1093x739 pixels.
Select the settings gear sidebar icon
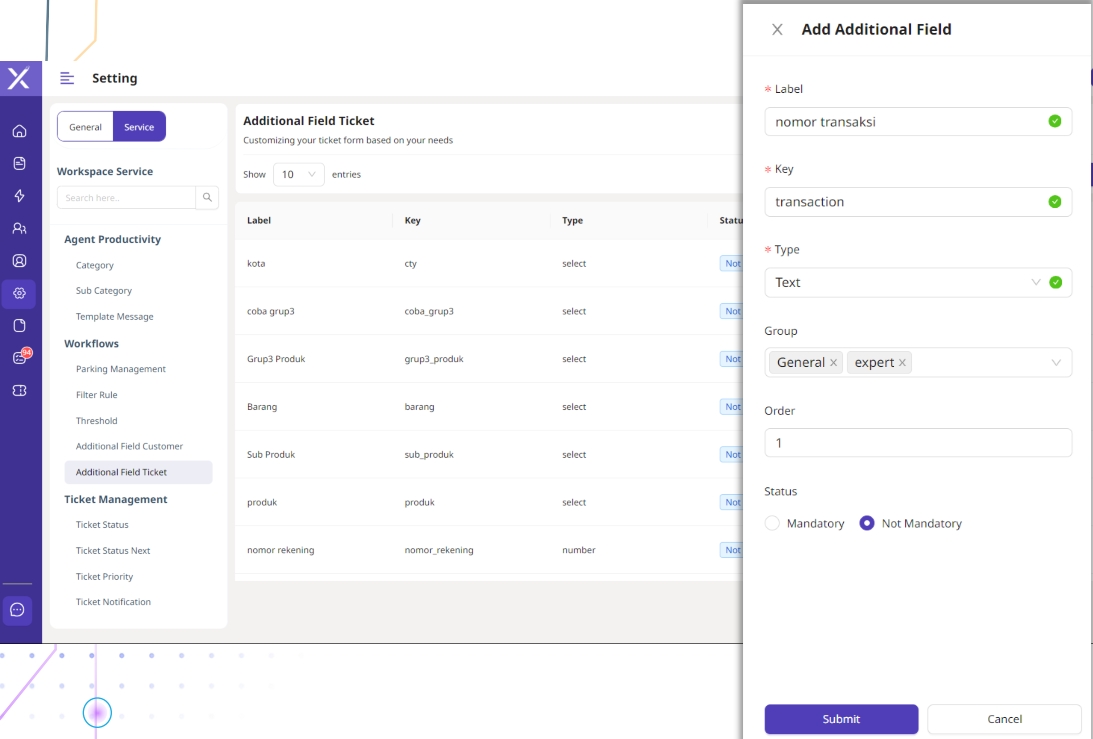(x=19, y=294)
